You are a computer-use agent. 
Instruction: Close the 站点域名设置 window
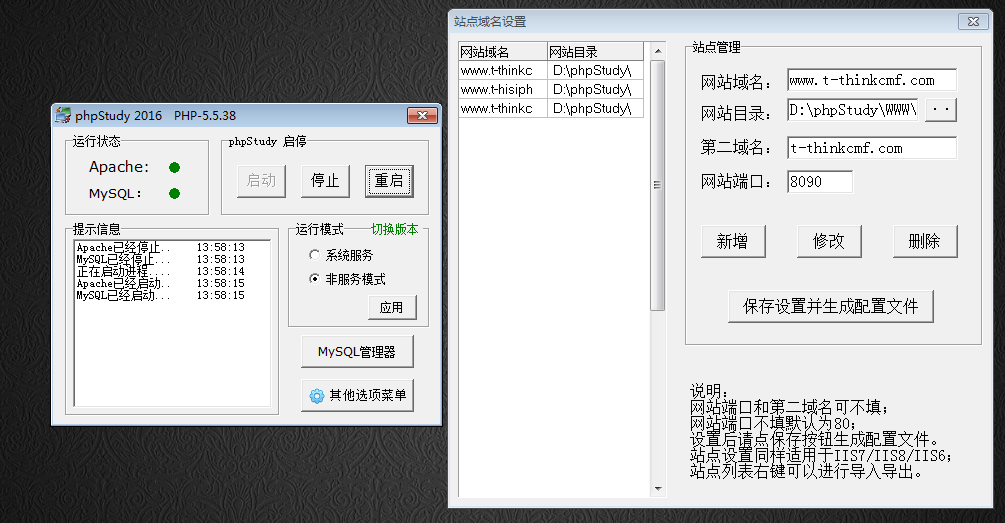pos(974,21)
